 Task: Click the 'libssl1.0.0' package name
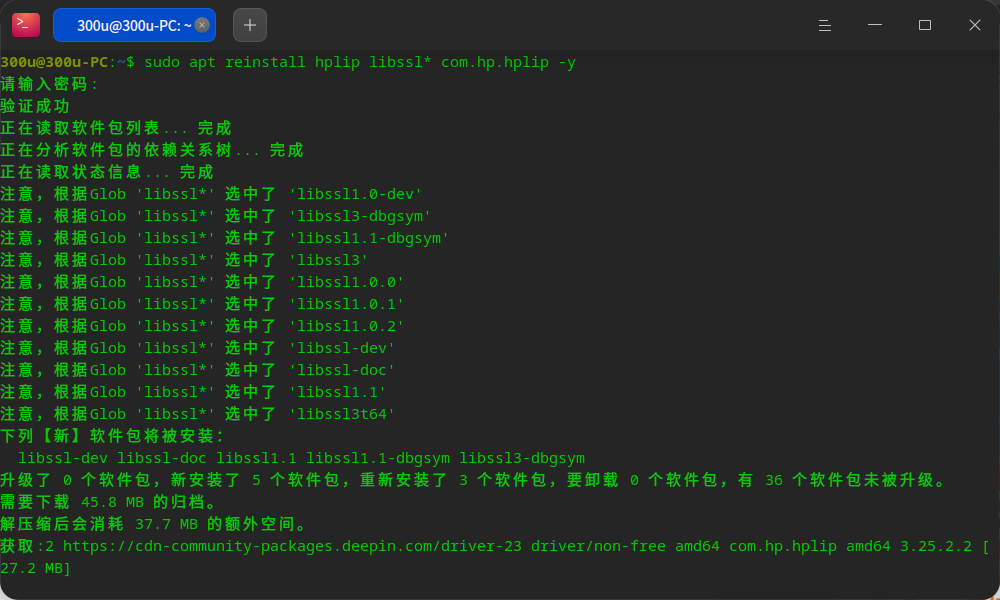(346, 282)
